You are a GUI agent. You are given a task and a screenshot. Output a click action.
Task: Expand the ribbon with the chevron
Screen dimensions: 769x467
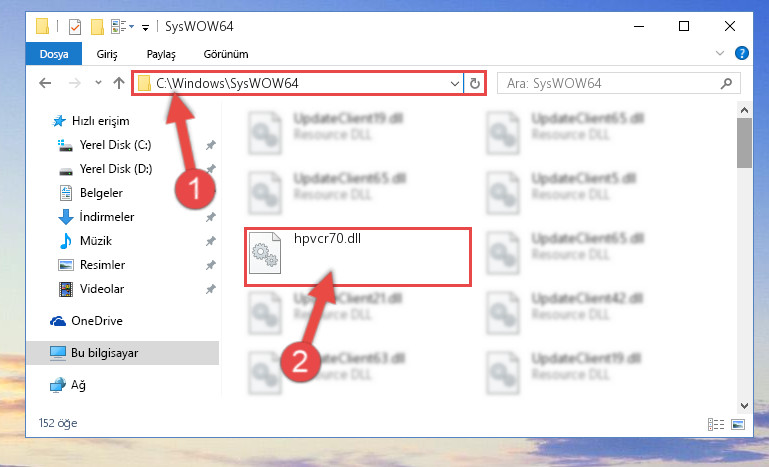click(x=719, y=53)
